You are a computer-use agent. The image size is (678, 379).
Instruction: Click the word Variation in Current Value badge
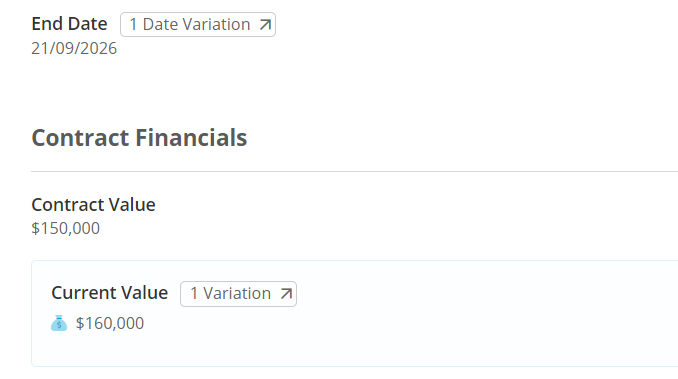click(x=237, y=294)
